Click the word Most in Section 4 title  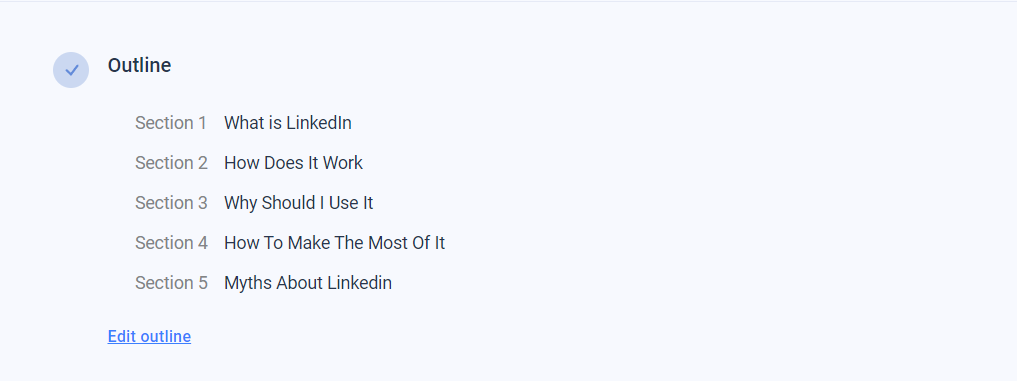[388, 243]
